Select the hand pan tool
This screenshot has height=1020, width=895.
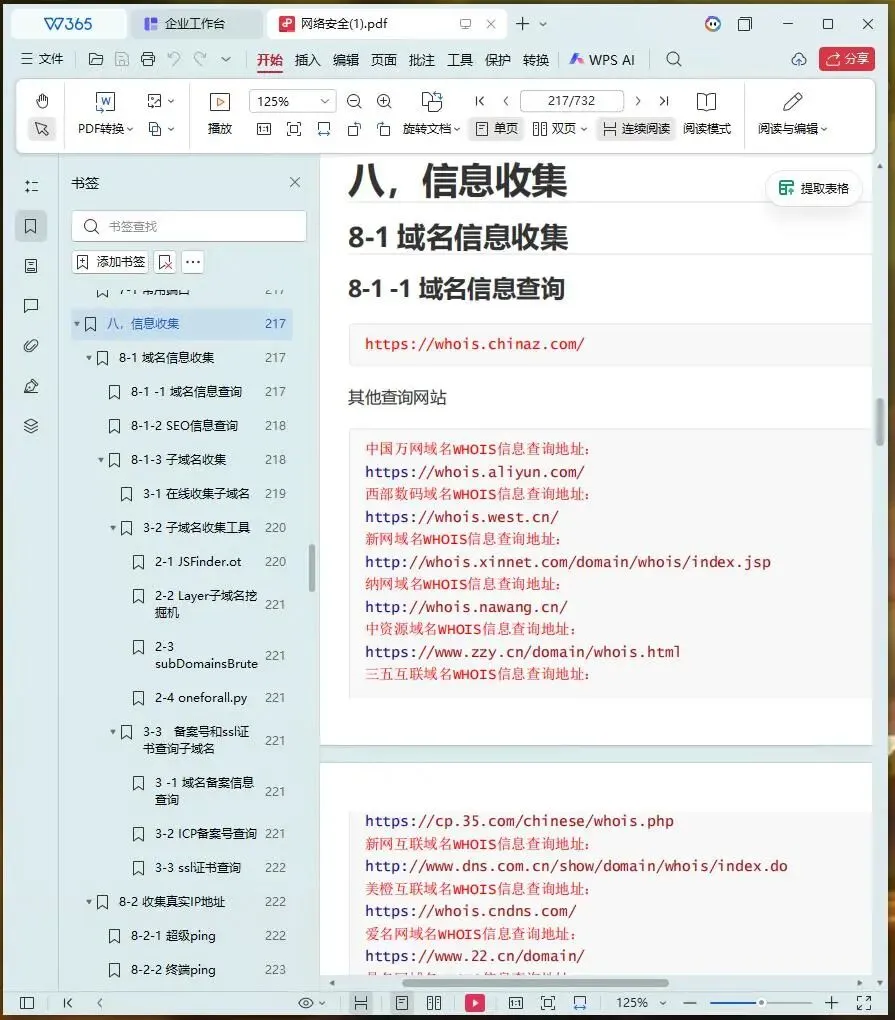pyautogui.click(x=42, y=101)
